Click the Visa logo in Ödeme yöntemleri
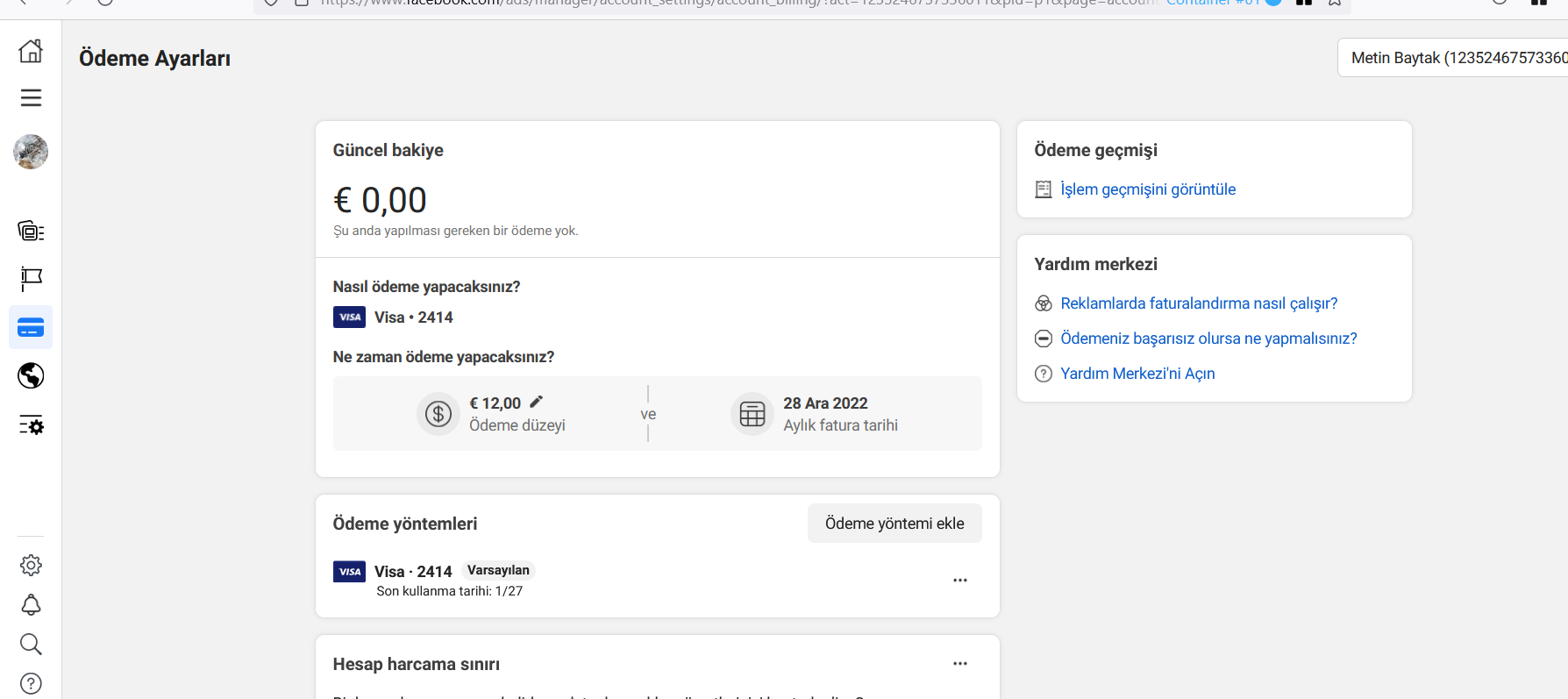 click(349, 571)
